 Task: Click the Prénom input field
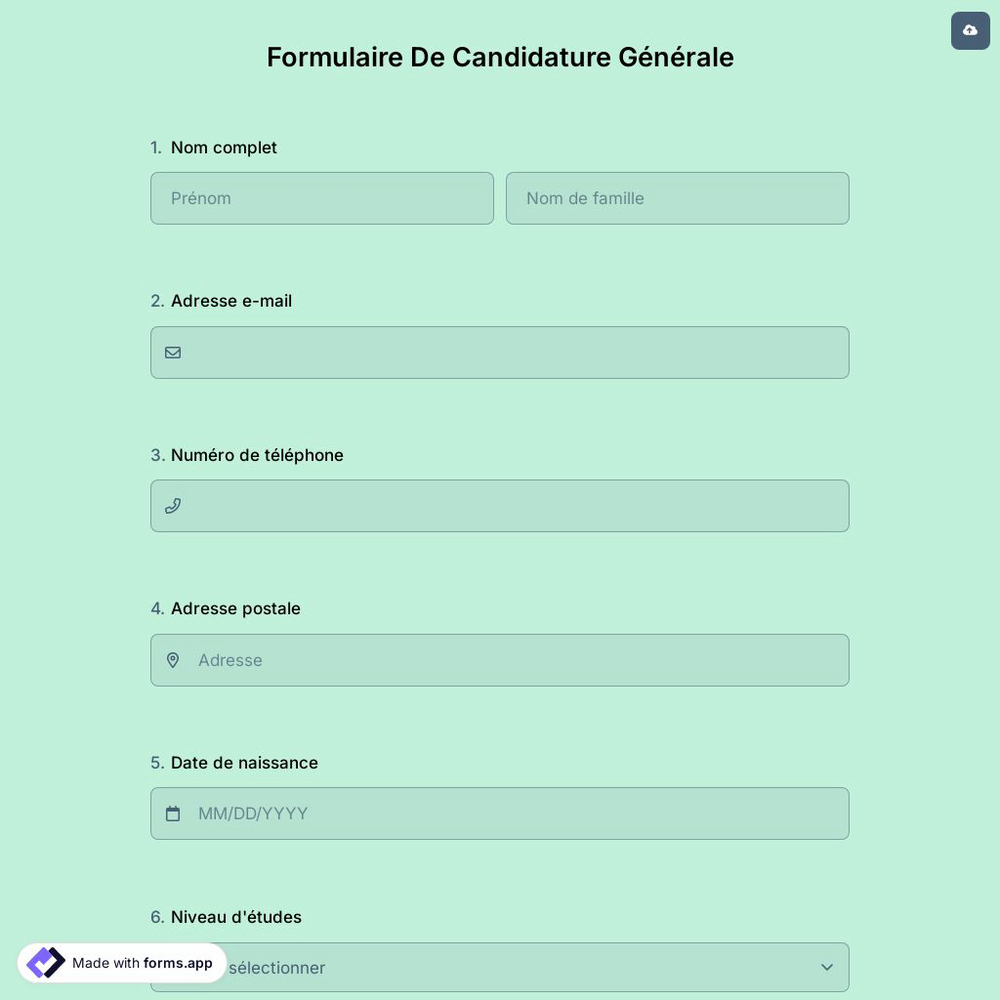pyautogui.click(x=322, y=198)
